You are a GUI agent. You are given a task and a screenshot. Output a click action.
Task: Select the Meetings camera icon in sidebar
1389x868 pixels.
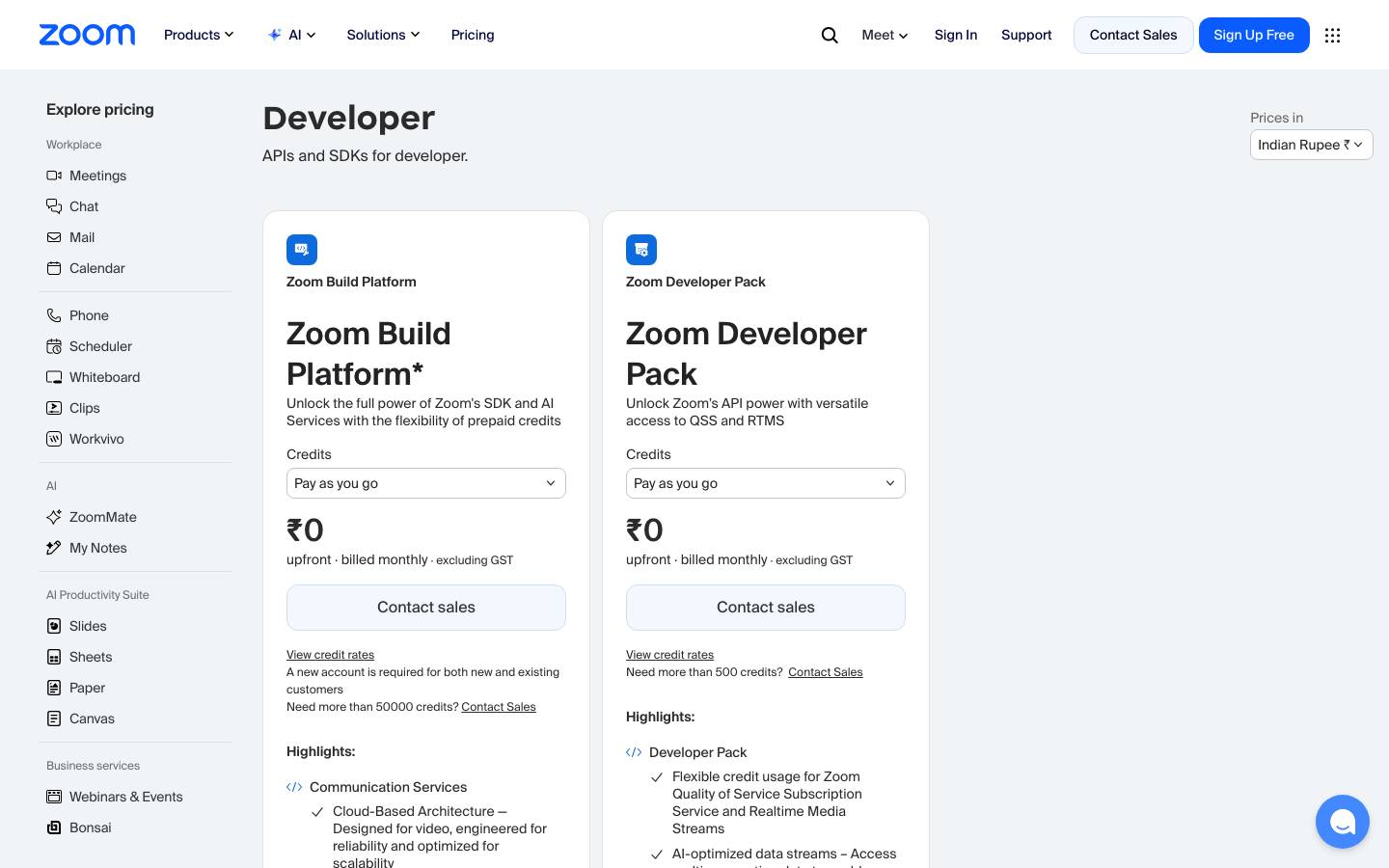click(54, 176)
